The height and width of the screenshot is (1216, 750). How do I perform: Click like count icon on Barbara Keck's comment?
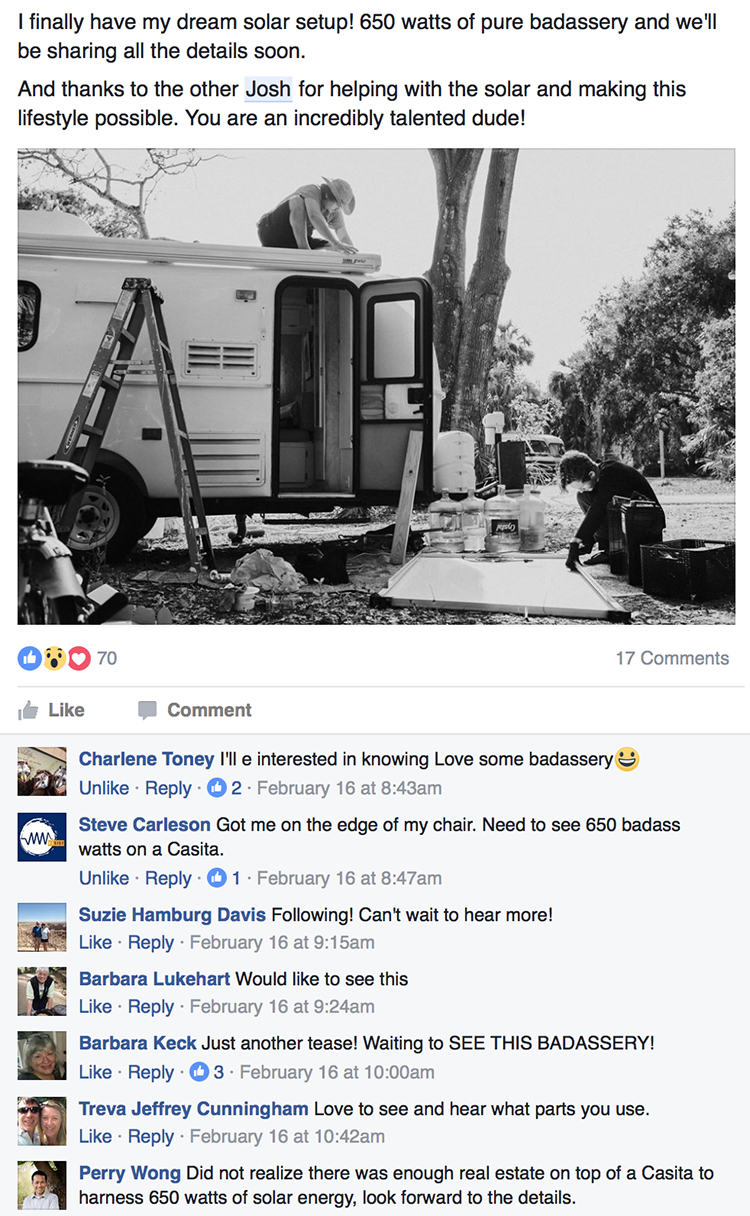(199, 1072)
